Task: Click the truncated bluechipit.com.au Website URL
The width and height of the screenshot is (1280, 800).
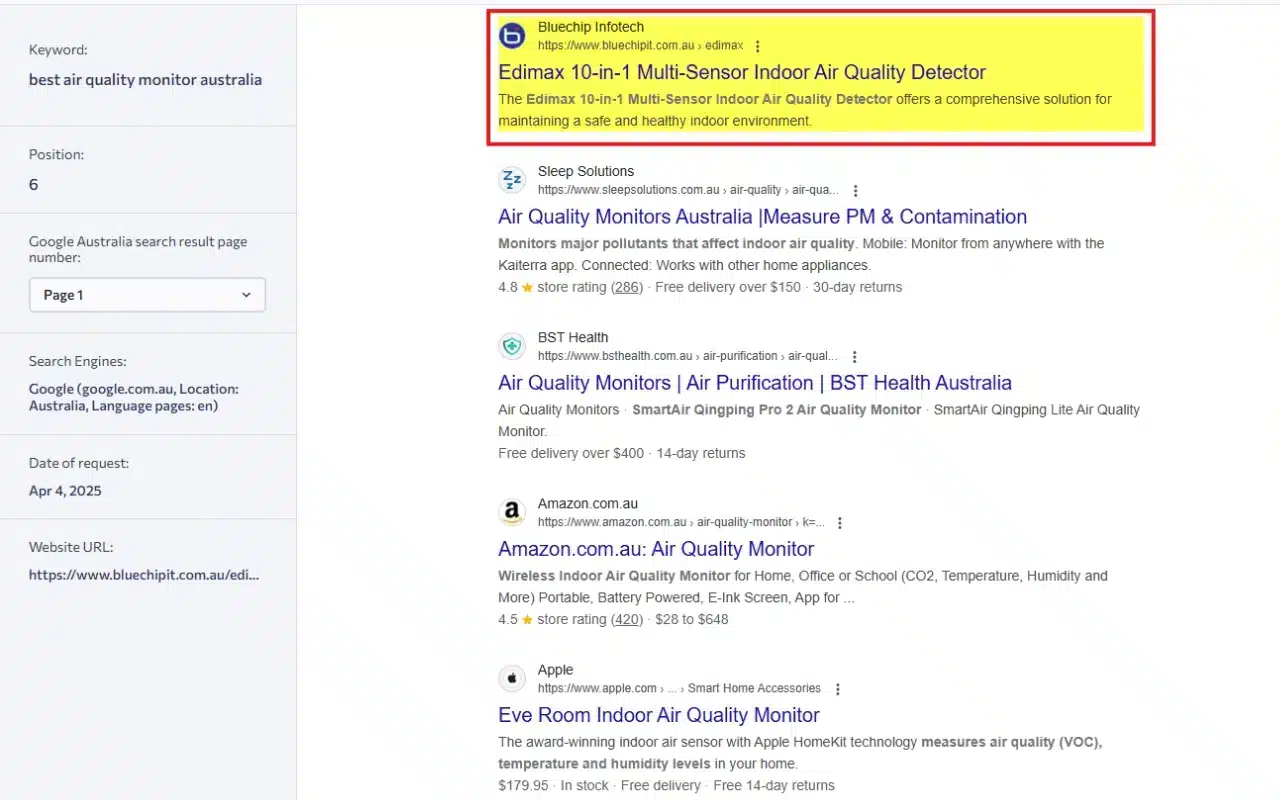Action: 143,575
